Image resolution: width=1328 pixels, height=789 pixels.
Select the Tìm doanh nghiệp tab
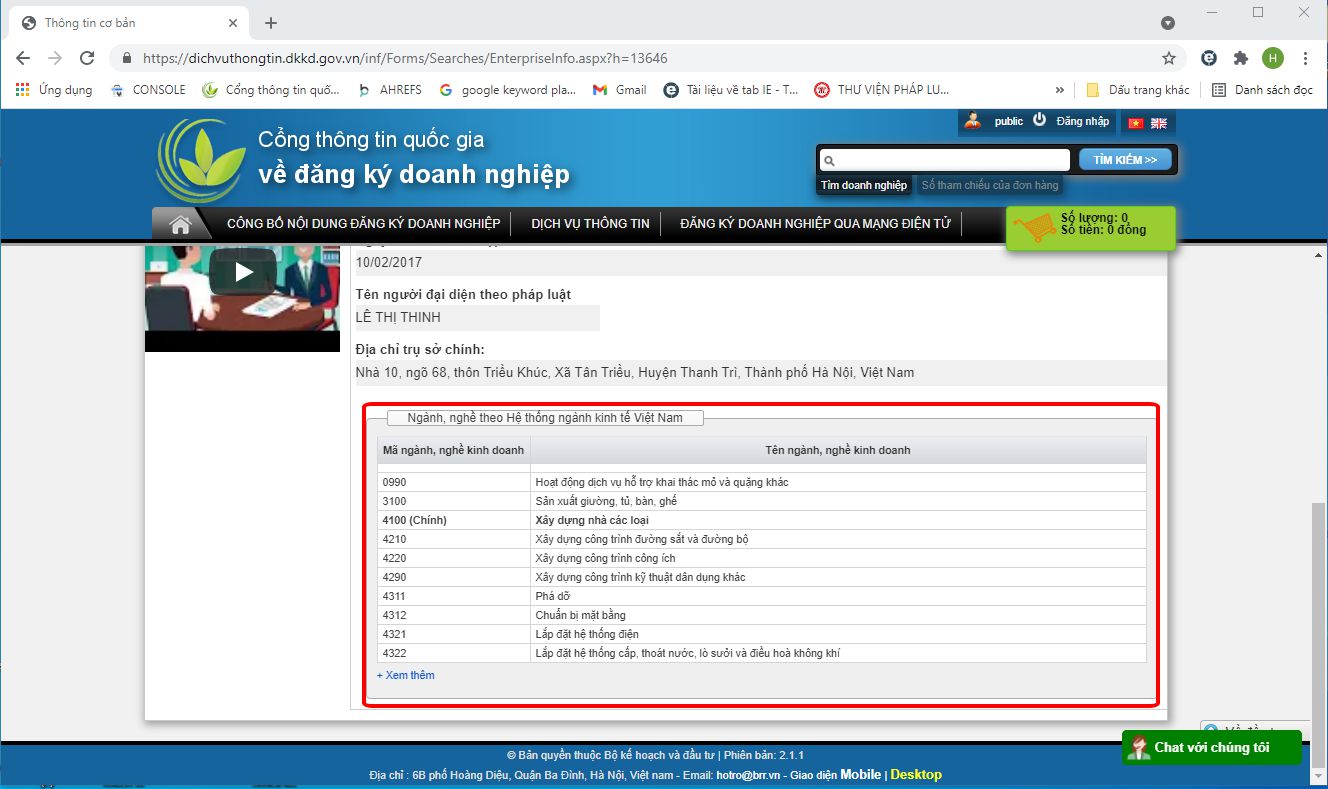click(x=864, y=185)
